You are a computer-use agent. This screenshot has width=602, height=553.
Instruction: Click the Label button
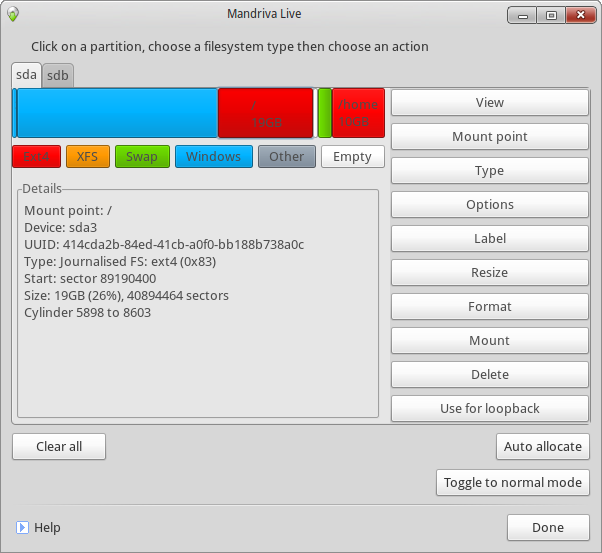(x=490, y=238)
